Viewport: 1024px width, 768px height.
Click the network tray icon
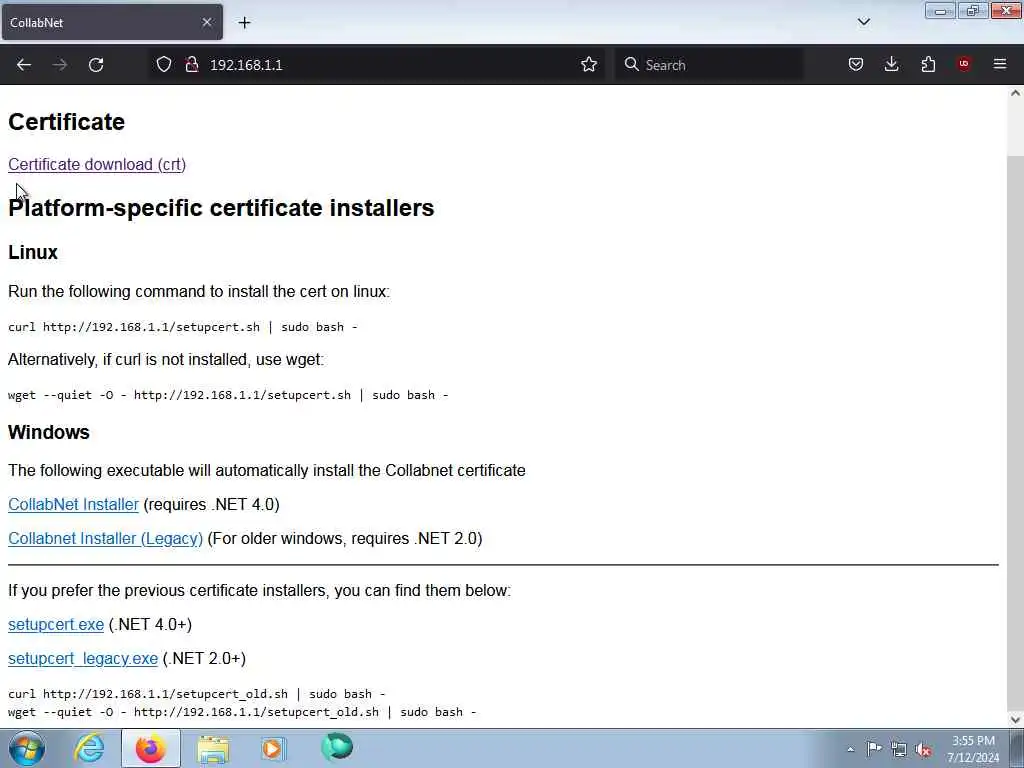tap(899, 749)
